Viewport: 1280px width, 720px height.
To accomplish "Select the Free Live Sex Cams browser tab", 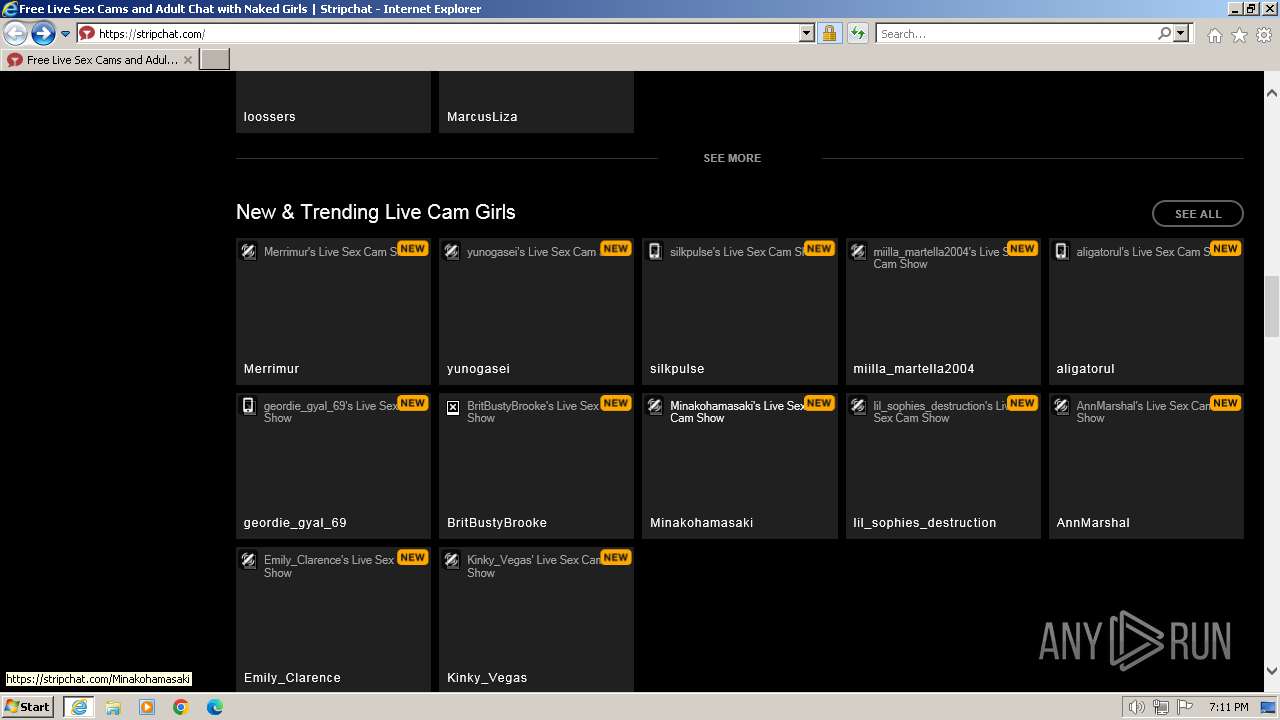I will [100, 60].
